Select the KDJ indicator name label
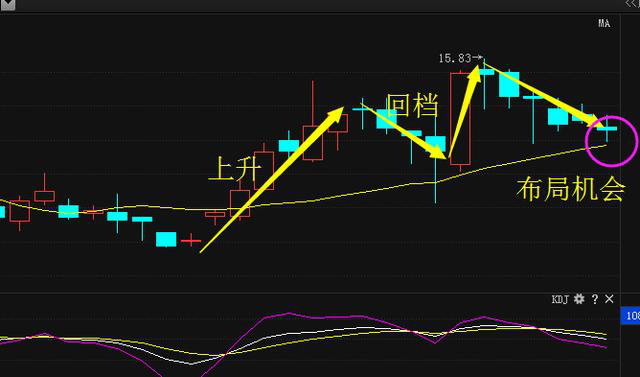The height and width of the screenshot is (377, 640). click(560, 299)
